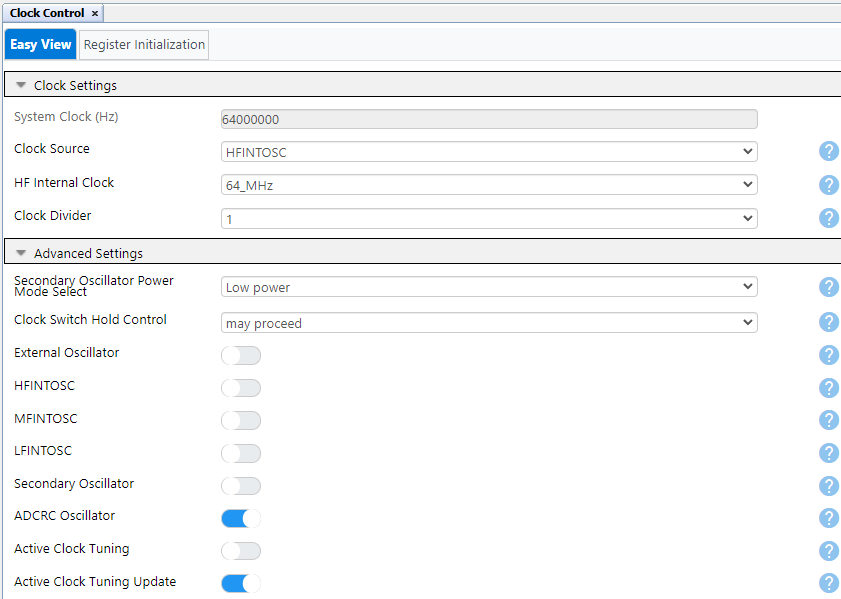This screenshot has height=599, width=841.
Task: Open help for LFINTOSC
Action: click(x=828, y=453)
